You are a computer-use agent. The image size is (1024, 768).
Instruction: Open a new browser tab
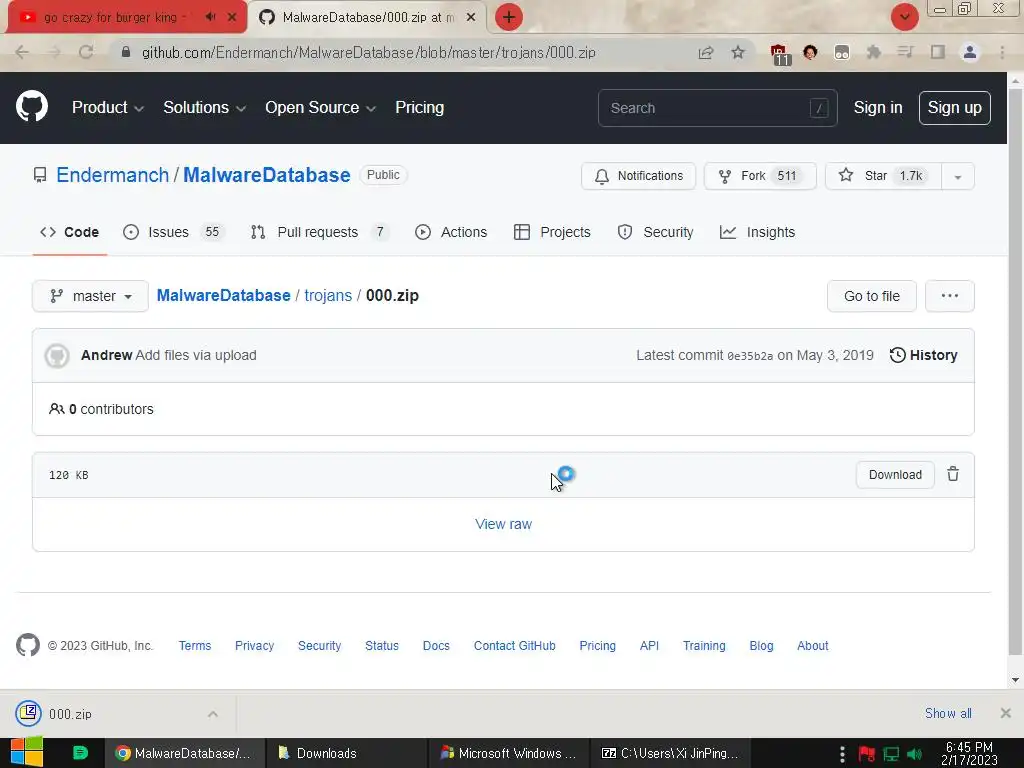[x=509, y=18]
